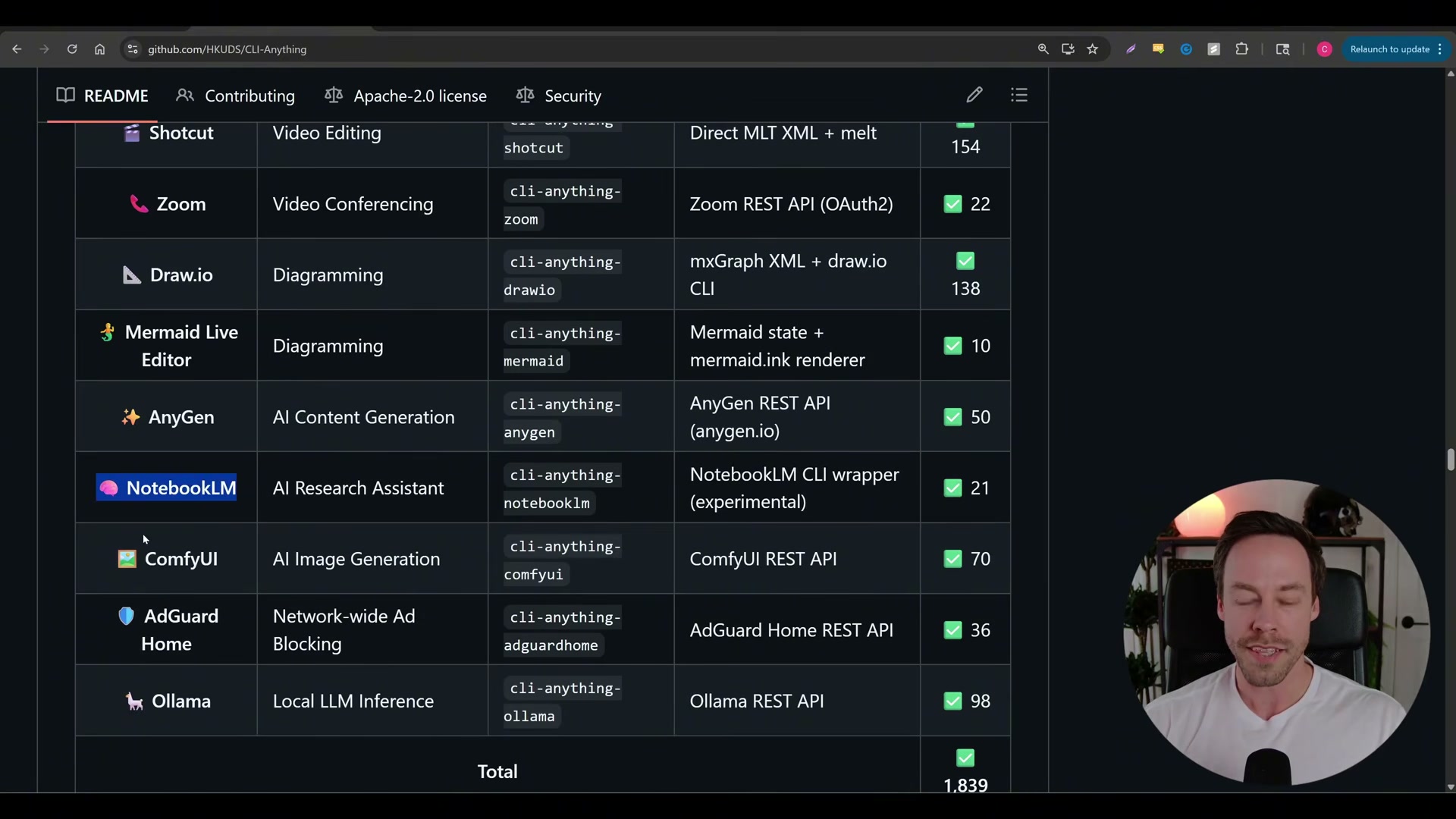Open the Draw.io link
The image size is (1456, 819).
[181, 275]
